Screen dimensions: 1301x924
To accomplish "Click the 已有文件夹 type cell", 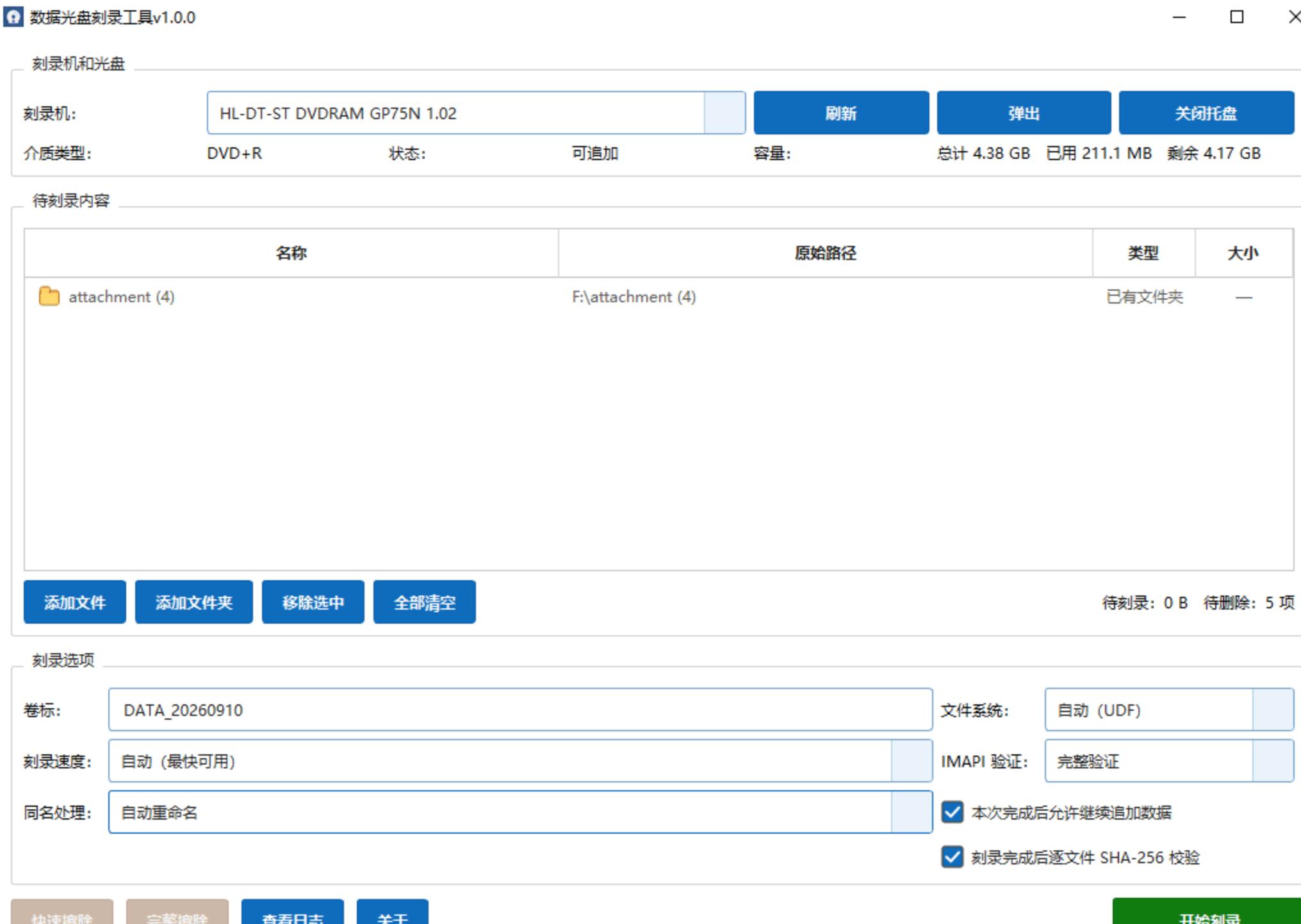I will coord(1144,296).
